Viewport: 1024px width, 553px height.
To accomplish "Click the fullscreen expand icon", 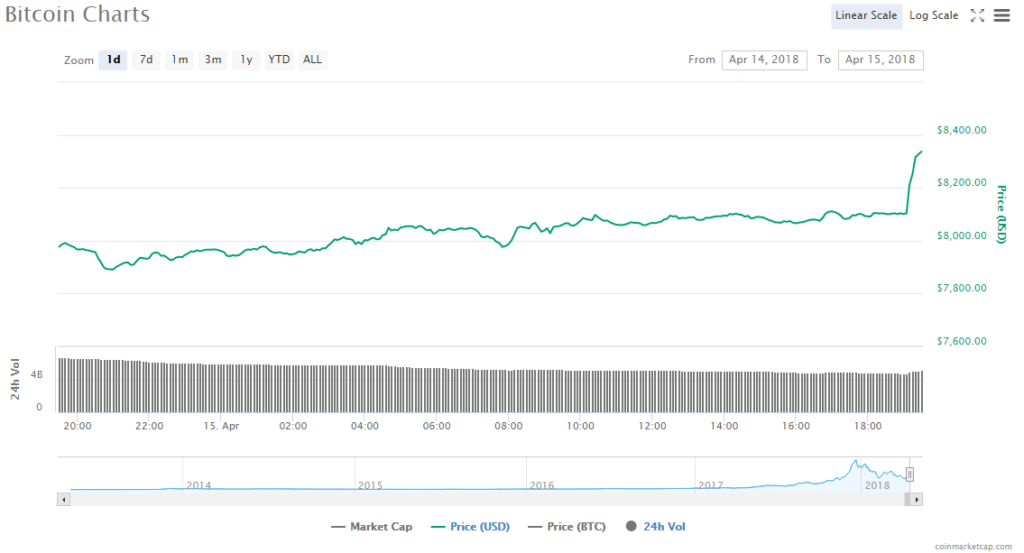I will pos(978,15).
